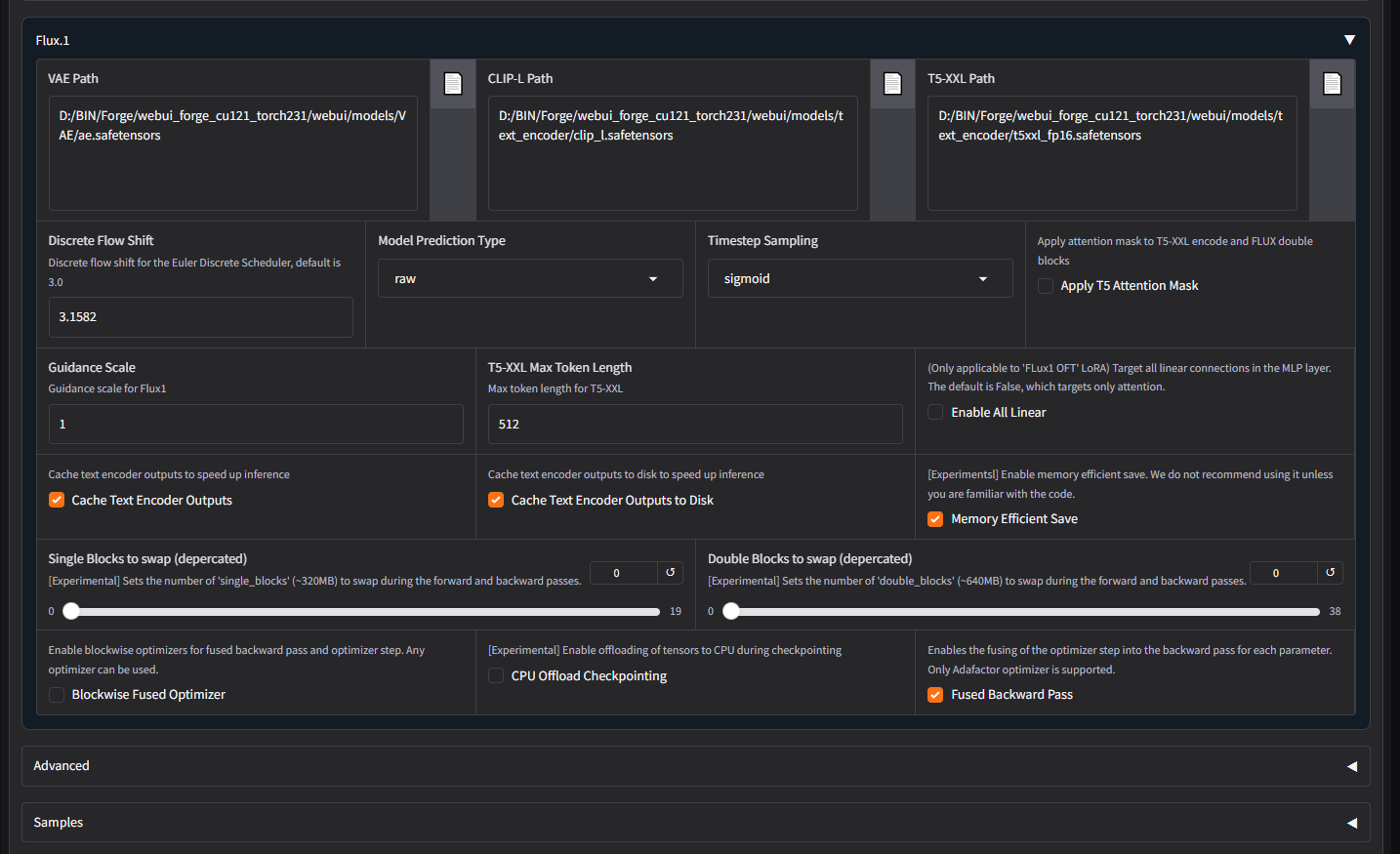Click the VAE Path file browse icon

click(x=453, y=84)
